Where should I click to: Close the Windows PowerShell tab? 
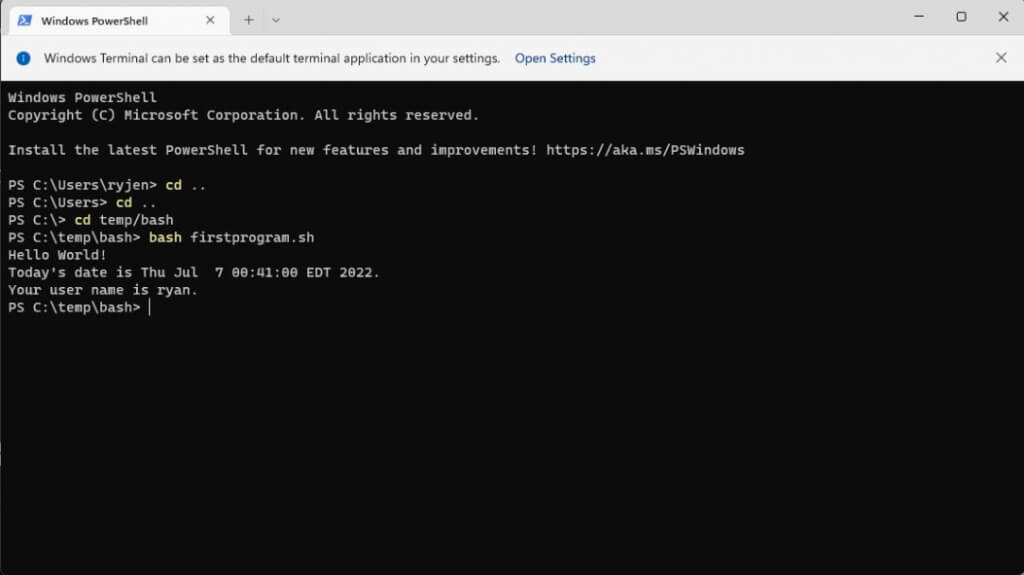coord(210,20)
